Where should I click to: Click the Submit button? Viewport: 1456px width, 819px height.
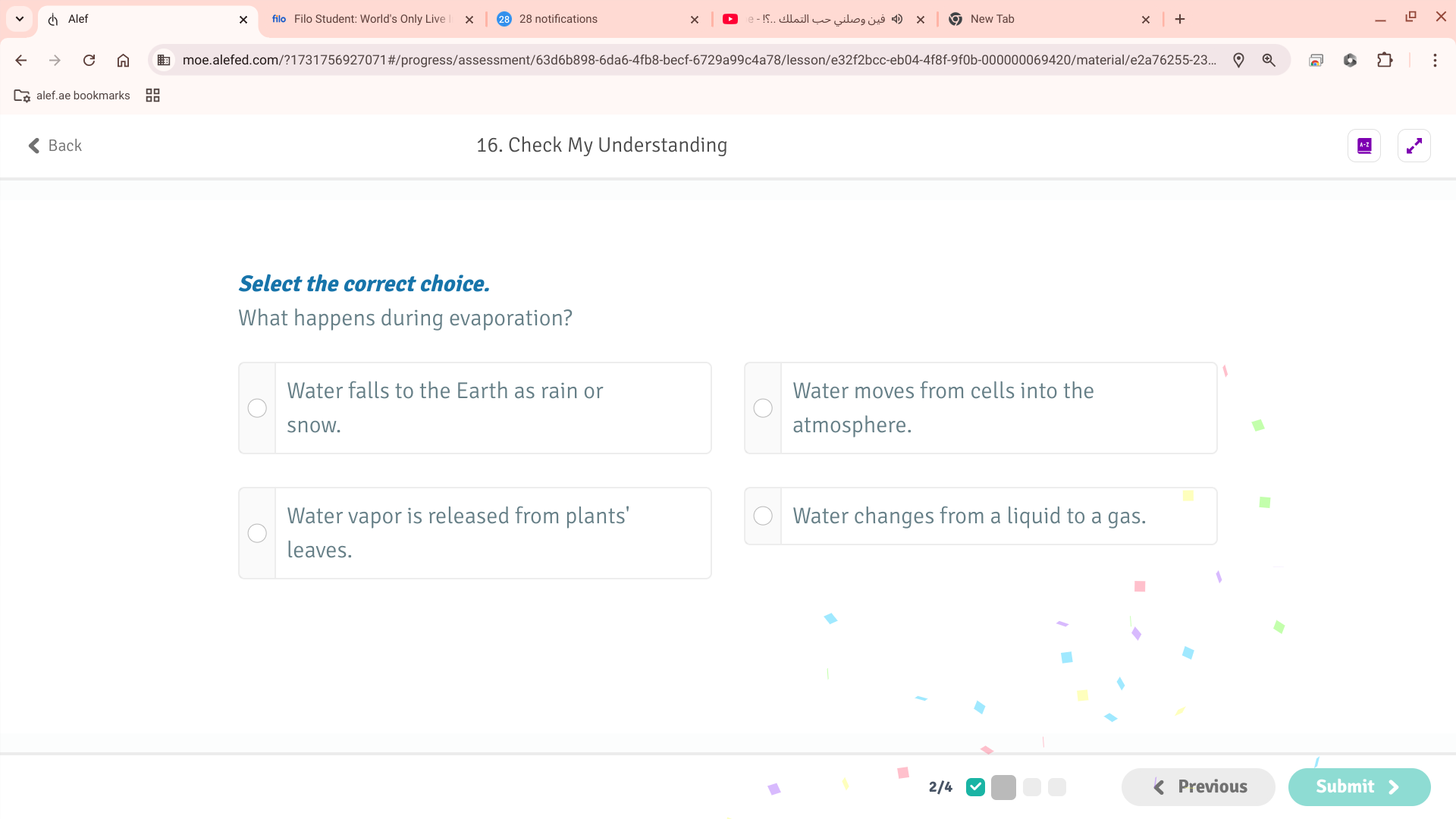1358,786
